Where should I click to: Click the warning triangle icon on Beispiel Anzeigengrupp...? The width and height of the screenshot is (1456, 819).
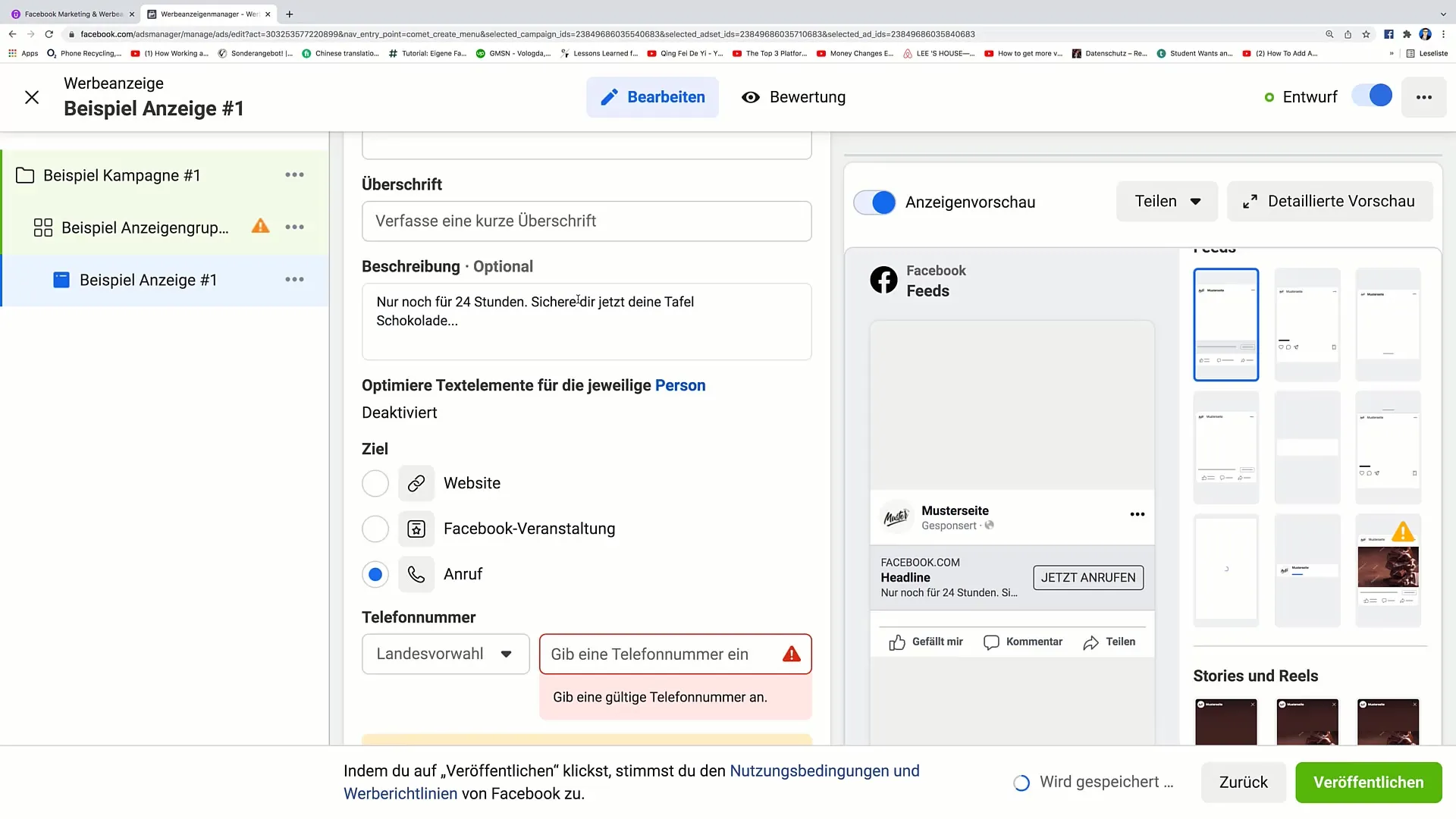[x=261, y=227]
